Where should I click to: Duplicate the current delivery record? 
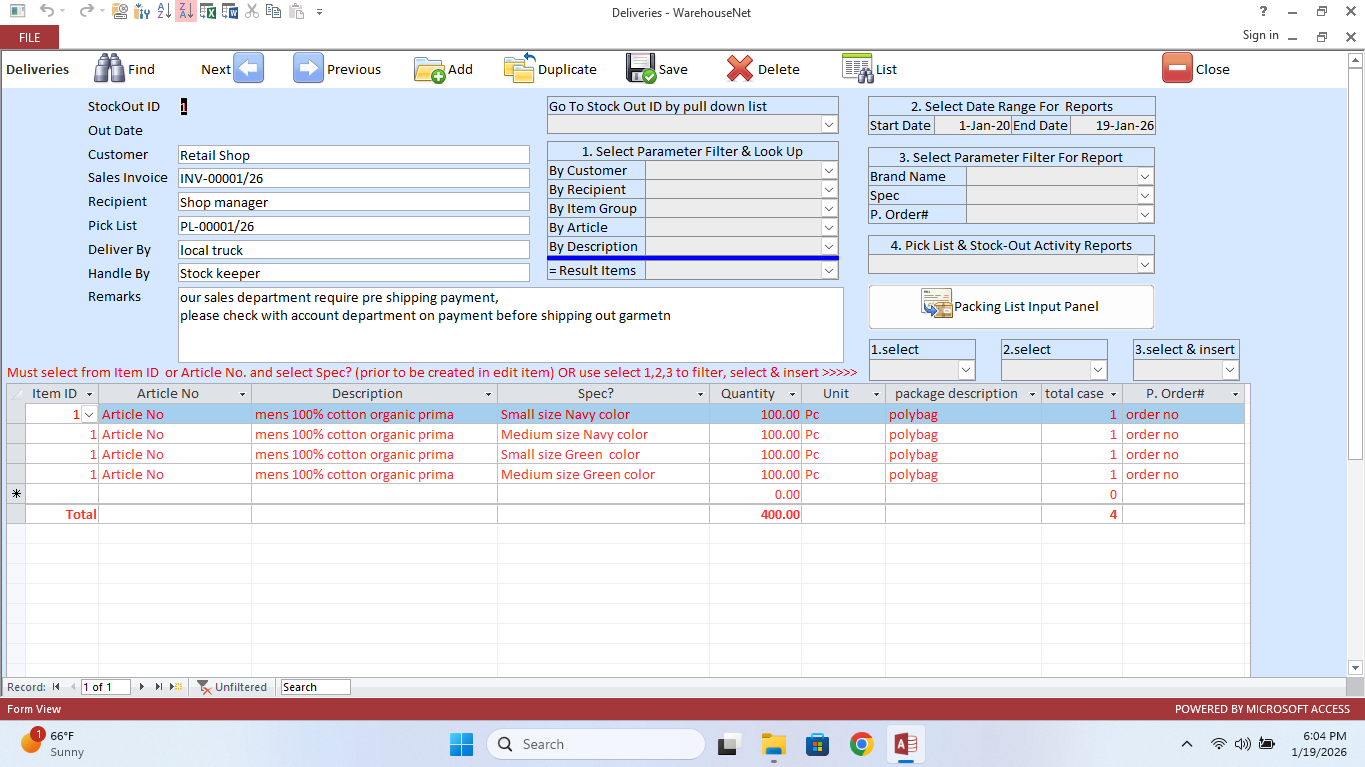pyautogui.click(x=519, y=69)
